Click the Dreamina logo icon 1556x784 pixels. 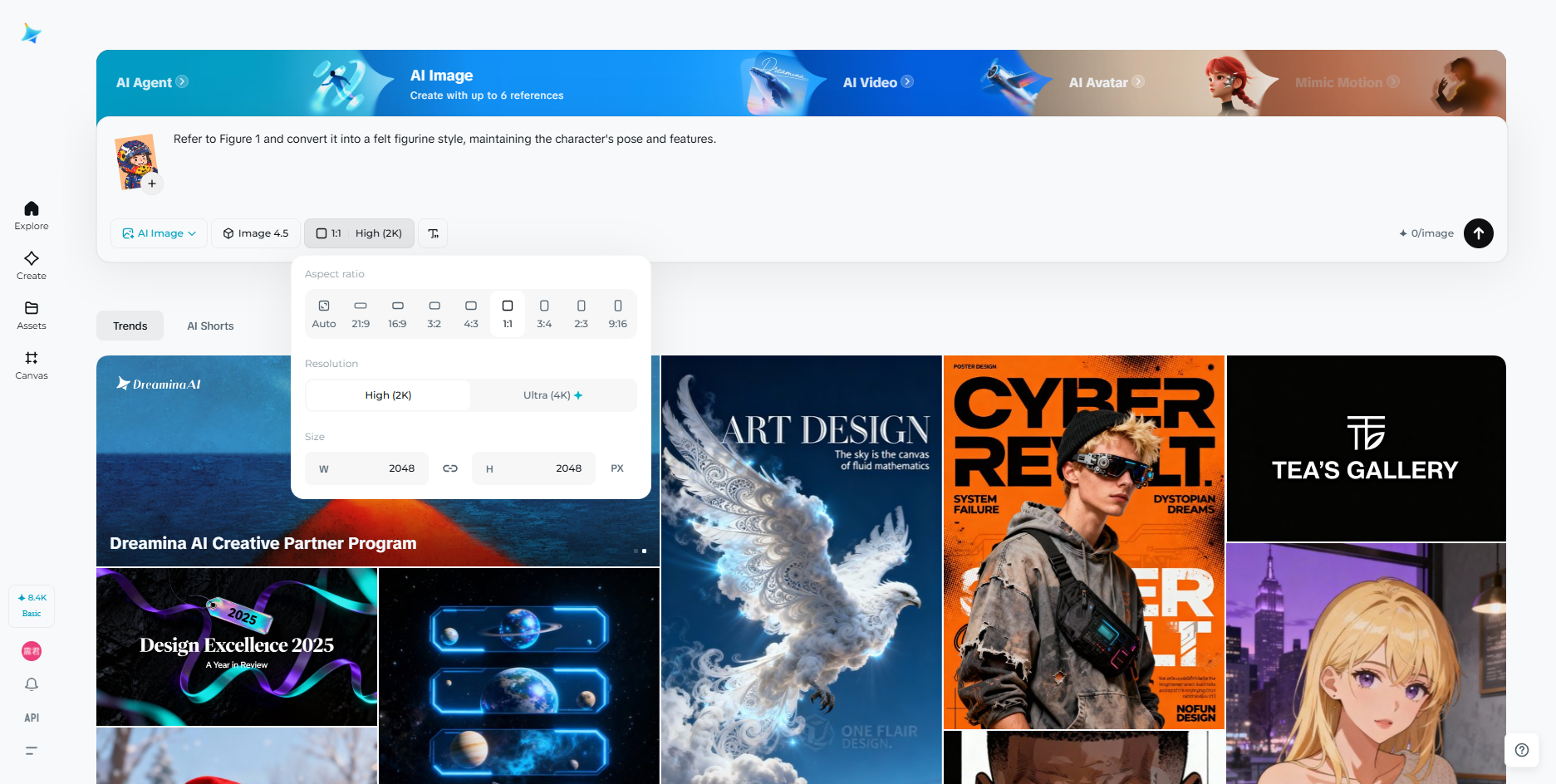click(x=32, y=33)
